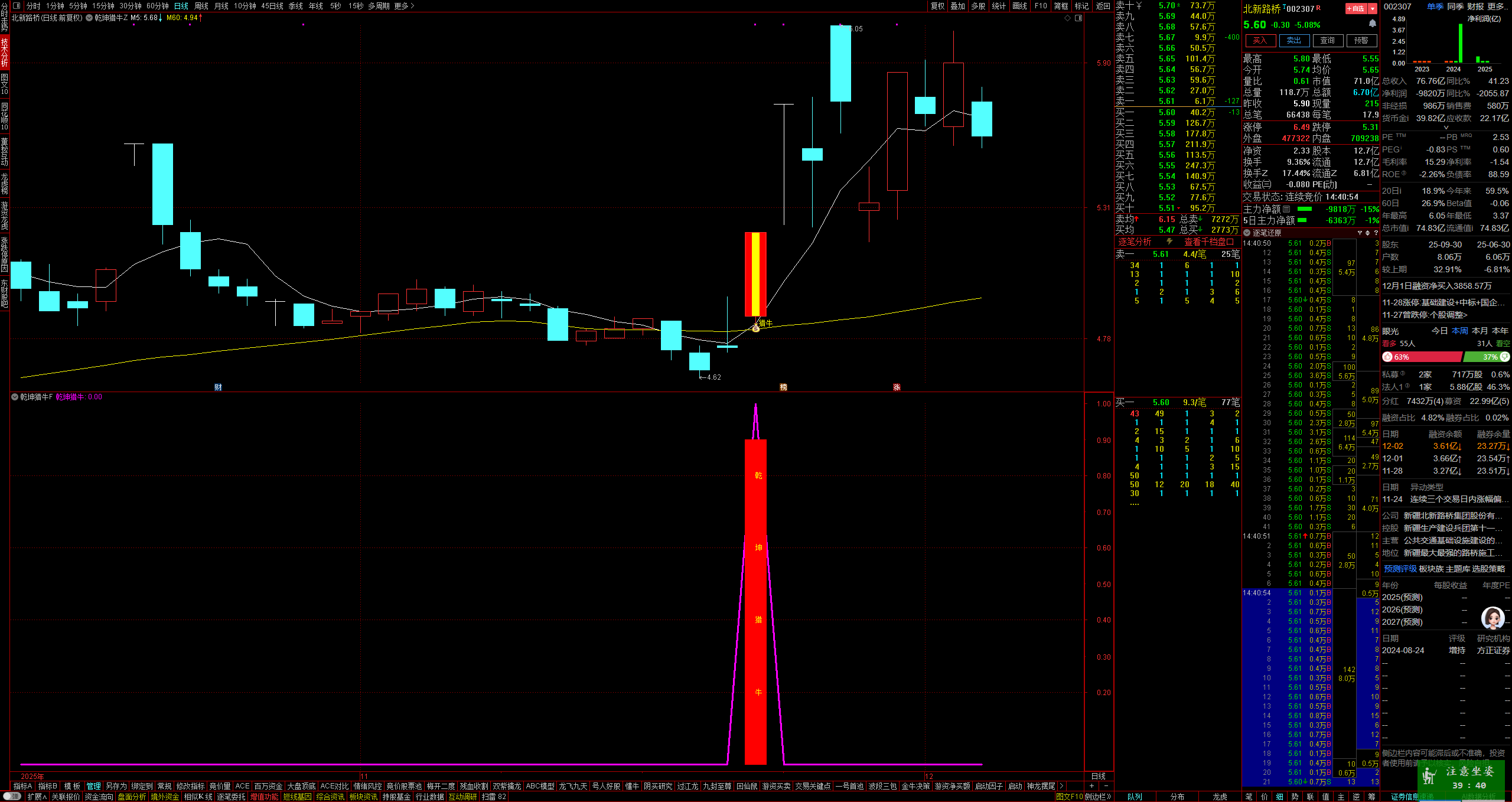Image resolution: width=1512 pixels, height=802 pixels.
Task: Click the thumbs-down bearish vote icon
Action: 1506,357
